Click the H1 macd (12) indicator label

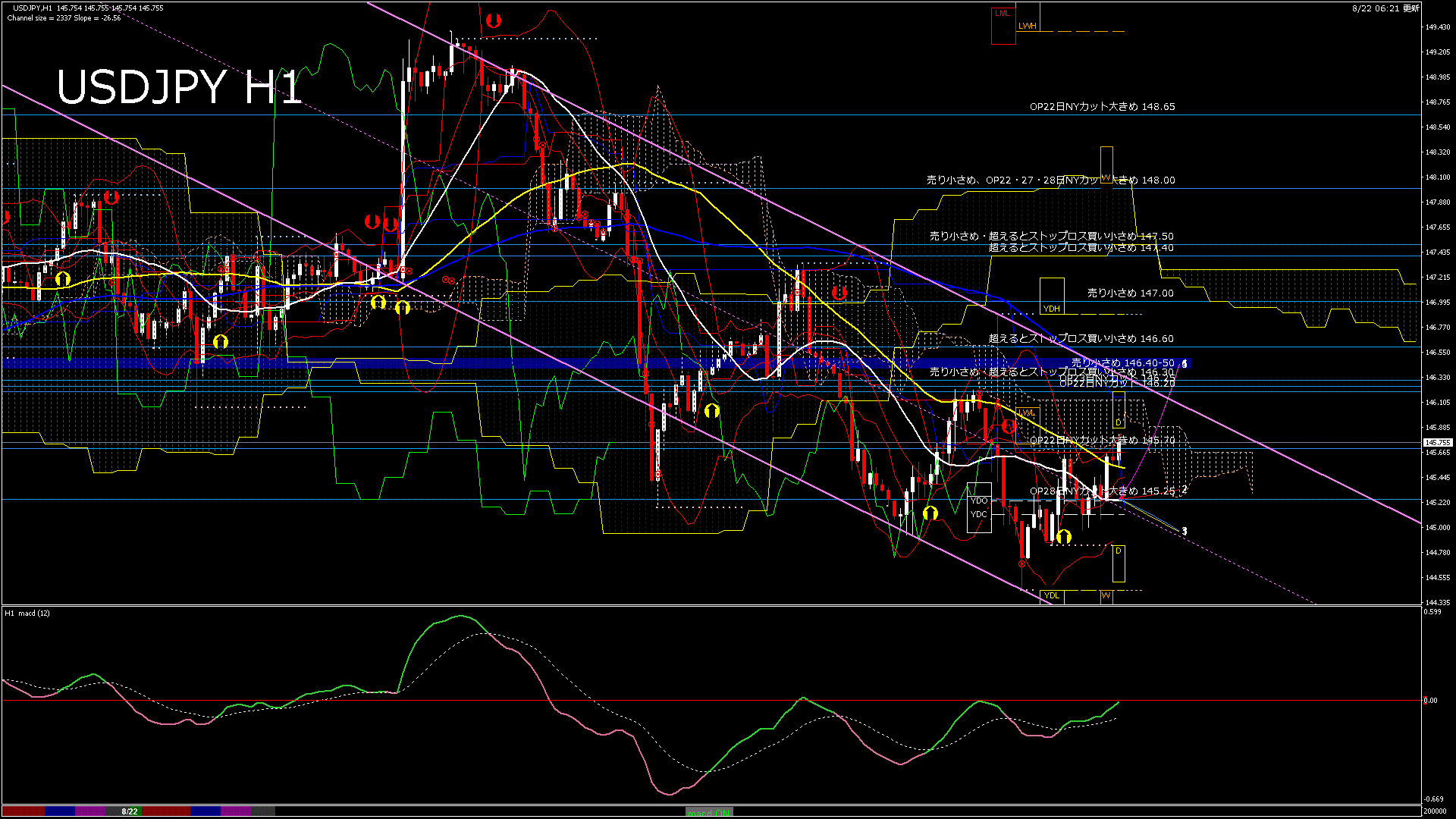27,613
